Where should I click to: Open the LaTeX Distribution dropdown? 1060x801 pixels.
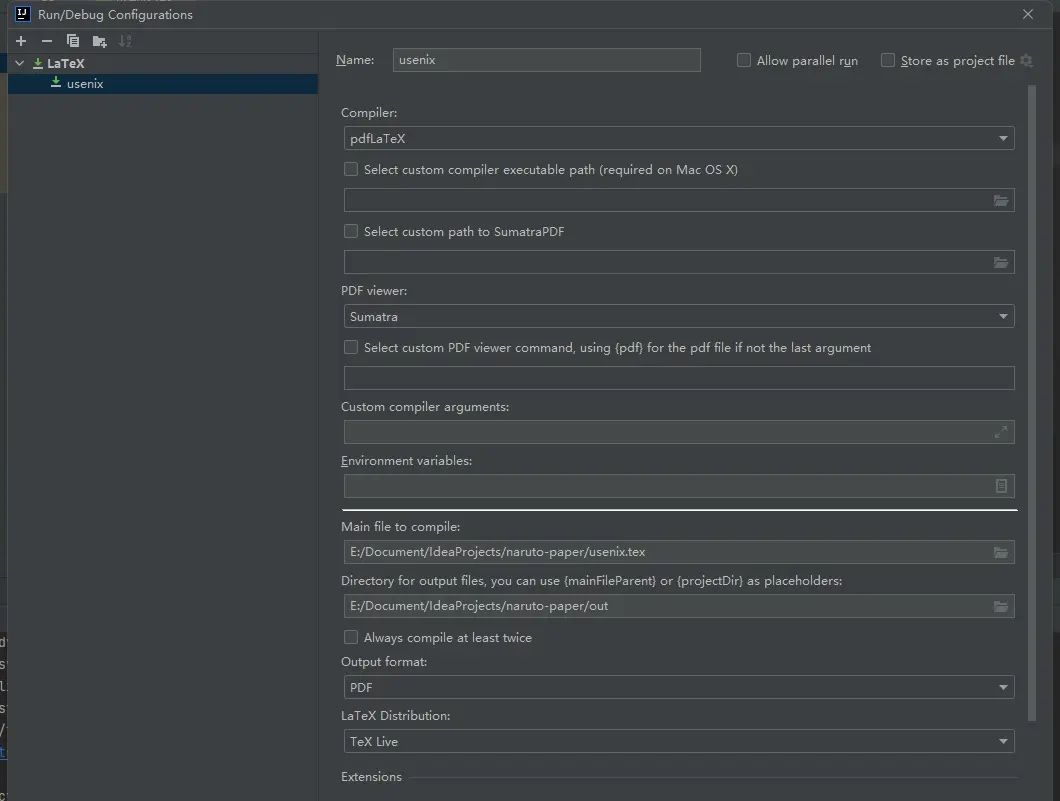1002,741
